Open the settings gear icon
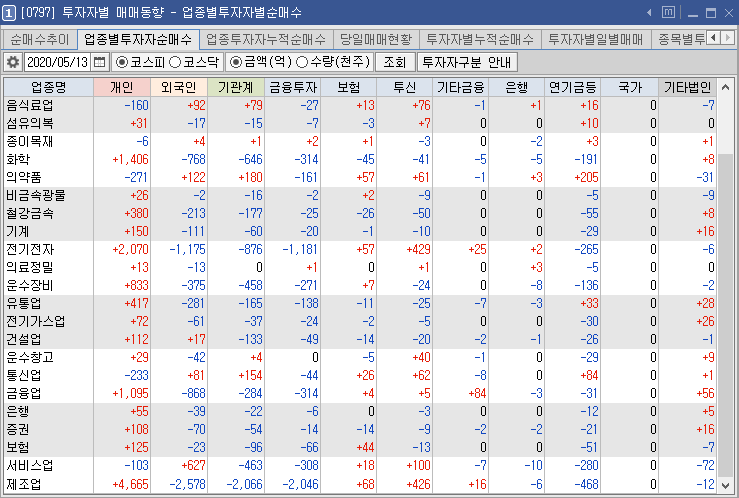 tap(13, 62)
